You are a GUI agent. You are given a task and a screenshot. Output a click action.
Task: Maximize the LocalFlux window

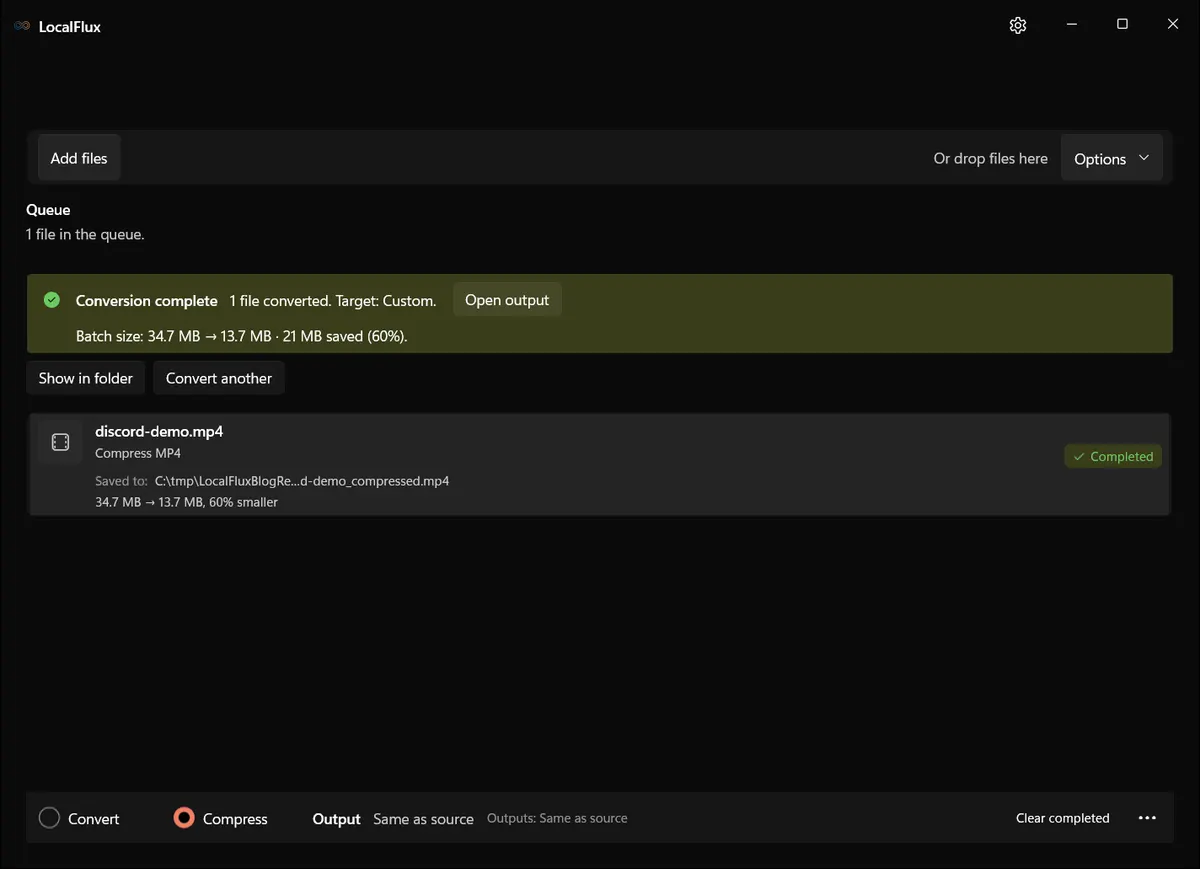[x=1122, y=25]
